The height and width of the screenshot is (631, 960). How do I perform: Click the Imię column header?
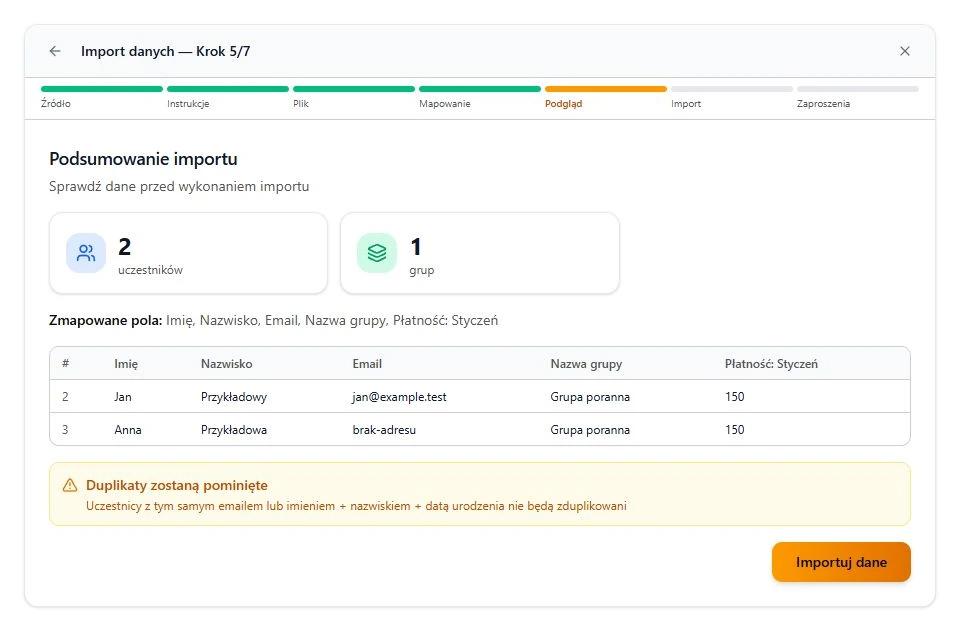pyautogui.click(x=126, y=364)
